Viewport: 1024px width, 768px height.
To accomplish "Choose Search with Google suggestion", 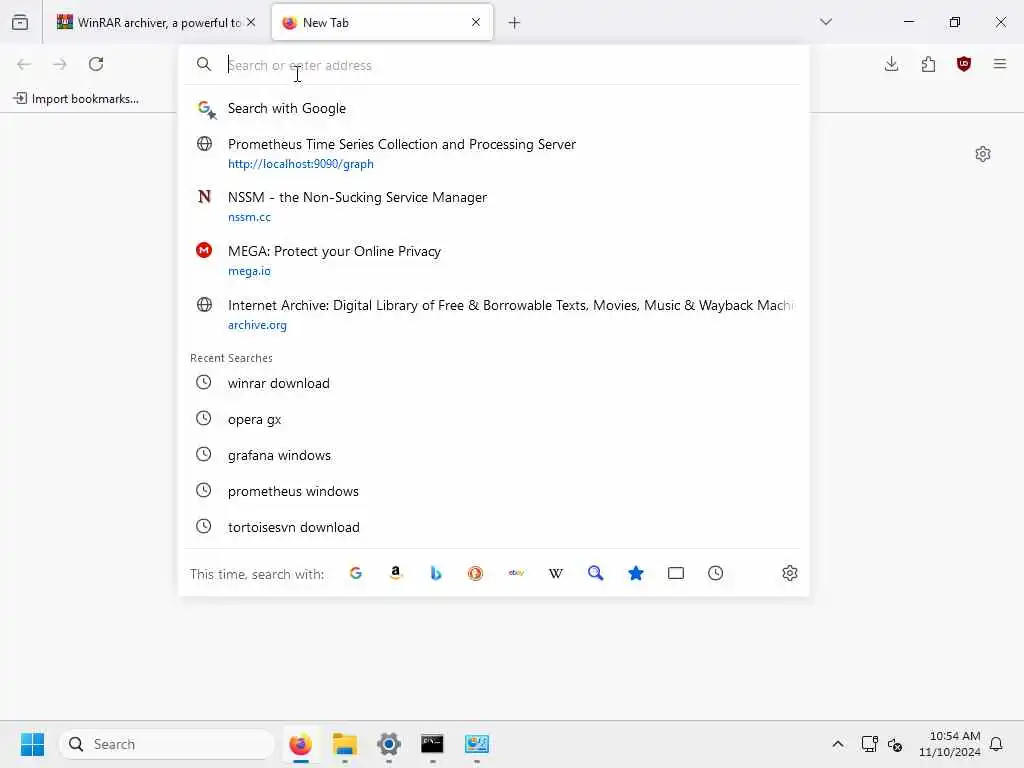I will pos(493,108).
